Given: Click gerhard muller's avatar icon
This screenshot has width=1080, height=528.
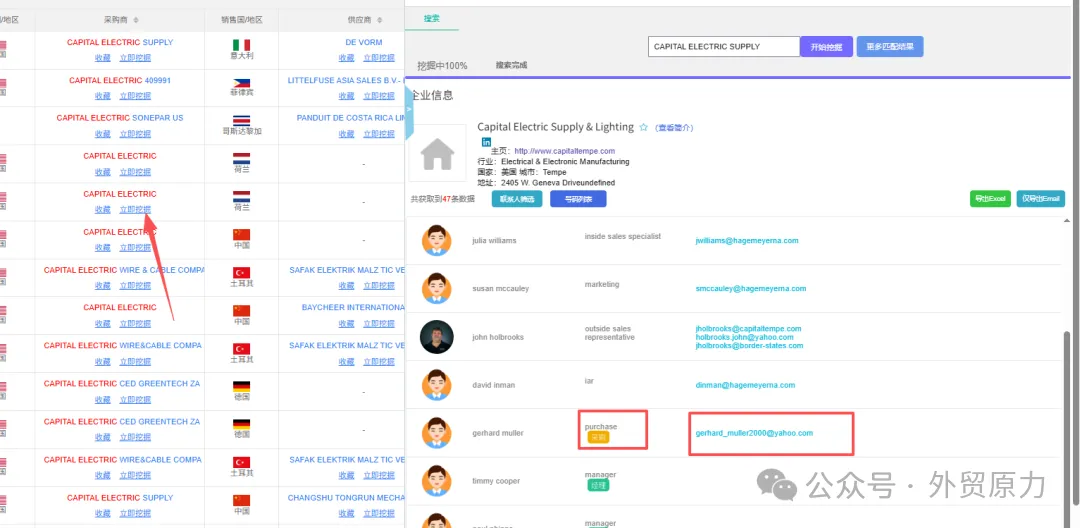Looking at the screenshot, I should tap(437, 433).
